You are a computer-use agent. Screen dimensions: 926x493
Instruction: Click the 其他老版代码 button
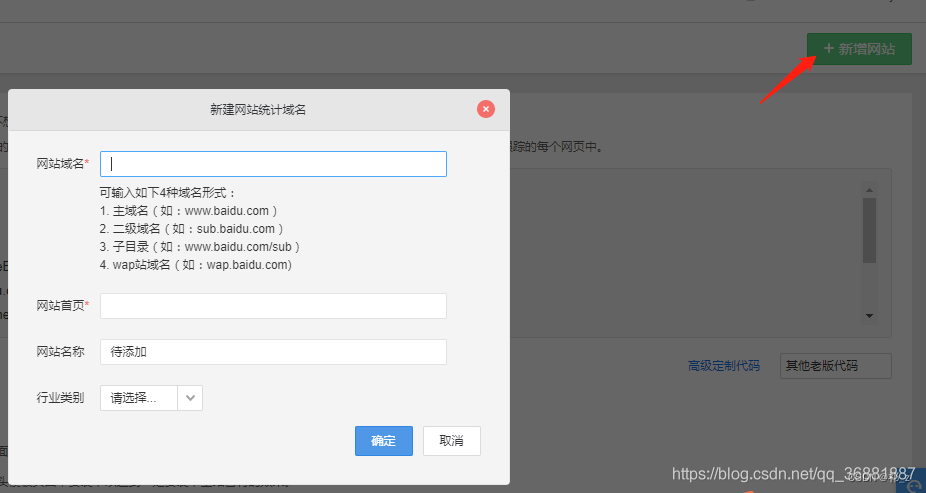[835, 366]
